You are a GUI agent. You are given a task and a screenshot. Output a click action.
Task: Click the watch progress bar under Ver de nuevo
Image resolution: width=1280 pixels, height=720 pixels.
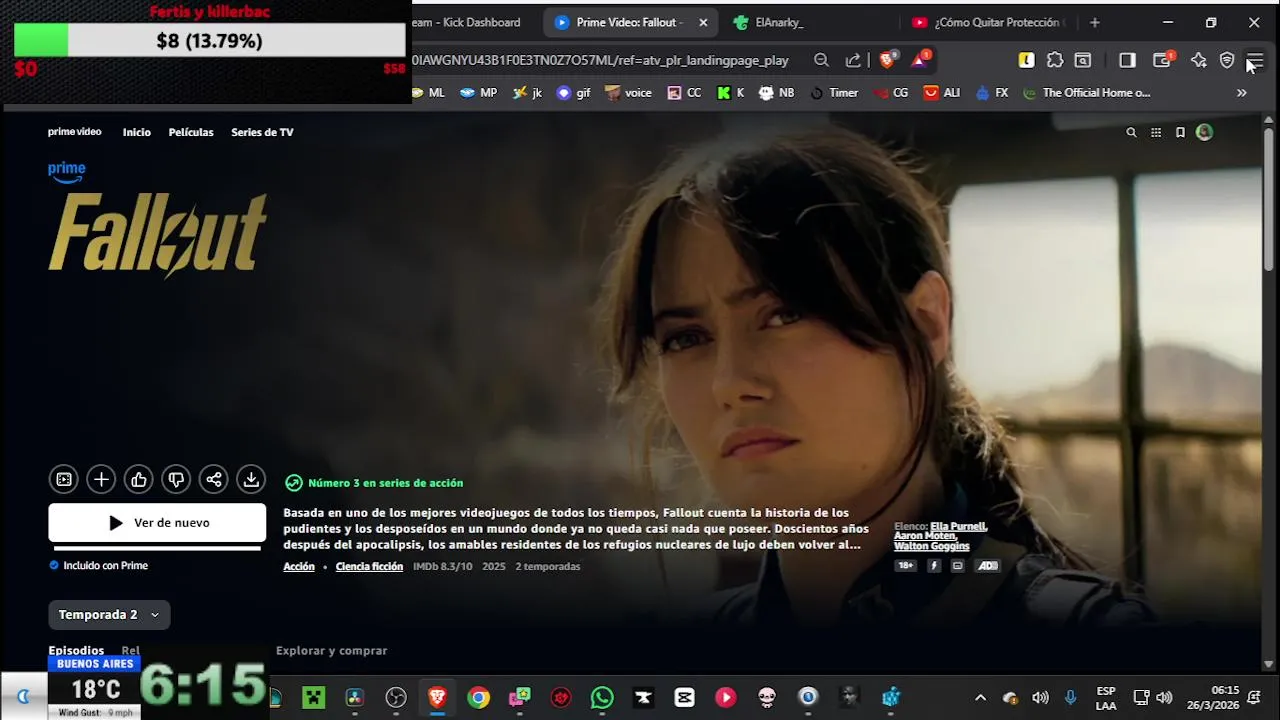tap(157, 548)
